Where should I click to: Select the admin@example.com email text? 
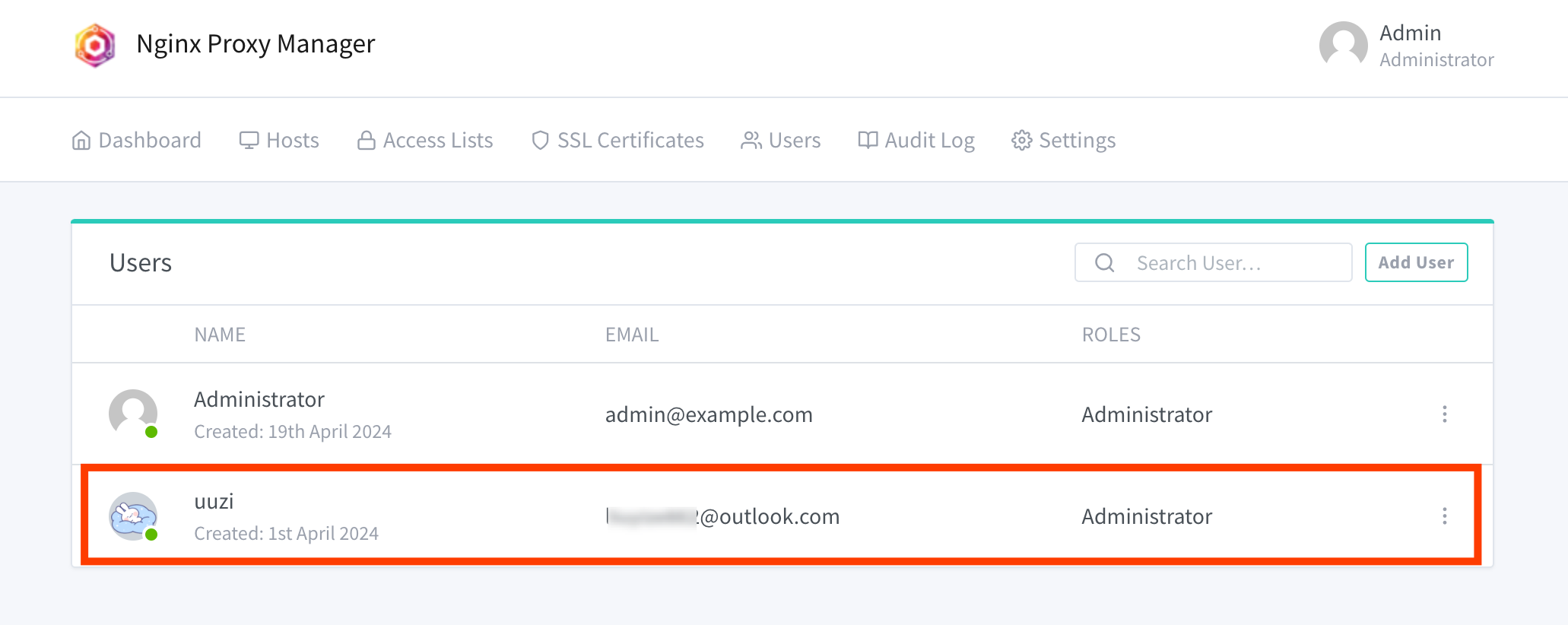coord(709,414)
